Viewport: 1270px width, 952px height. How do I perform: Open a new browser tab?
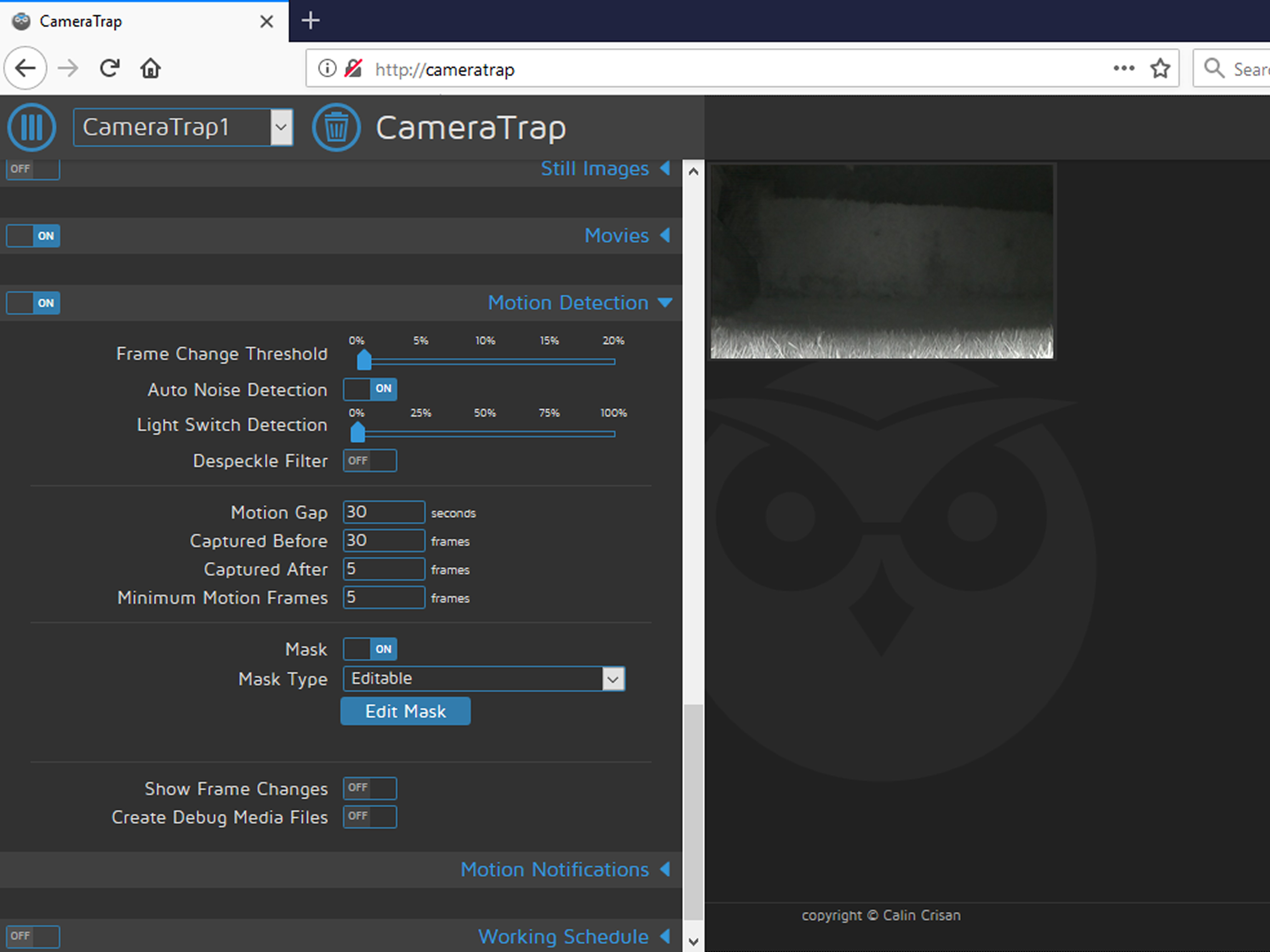311,21
